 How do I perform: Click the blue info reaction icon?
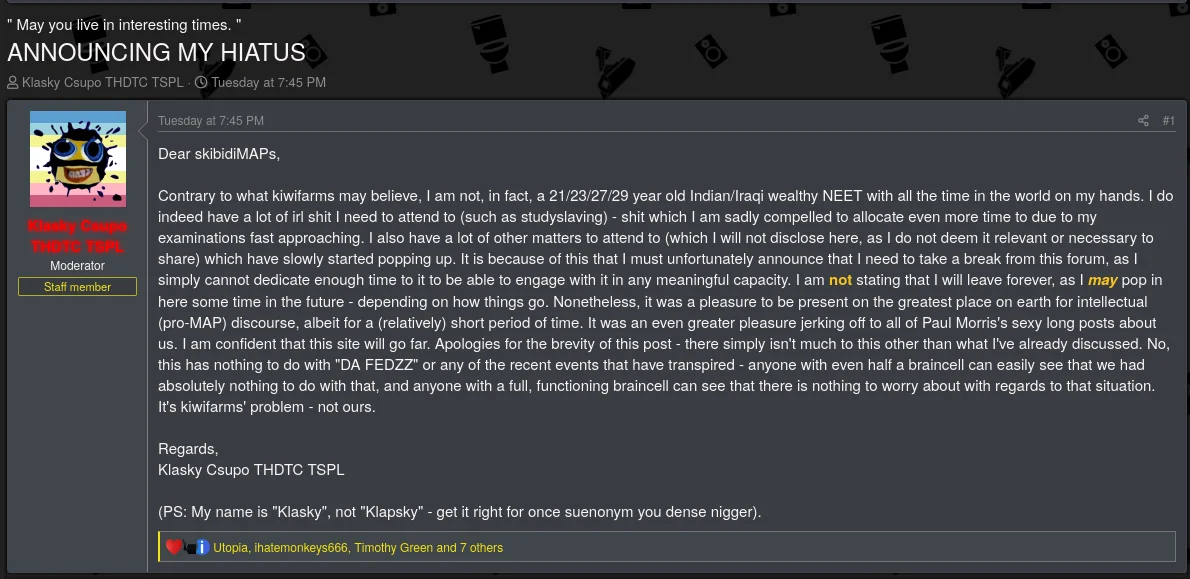(202, 547)
